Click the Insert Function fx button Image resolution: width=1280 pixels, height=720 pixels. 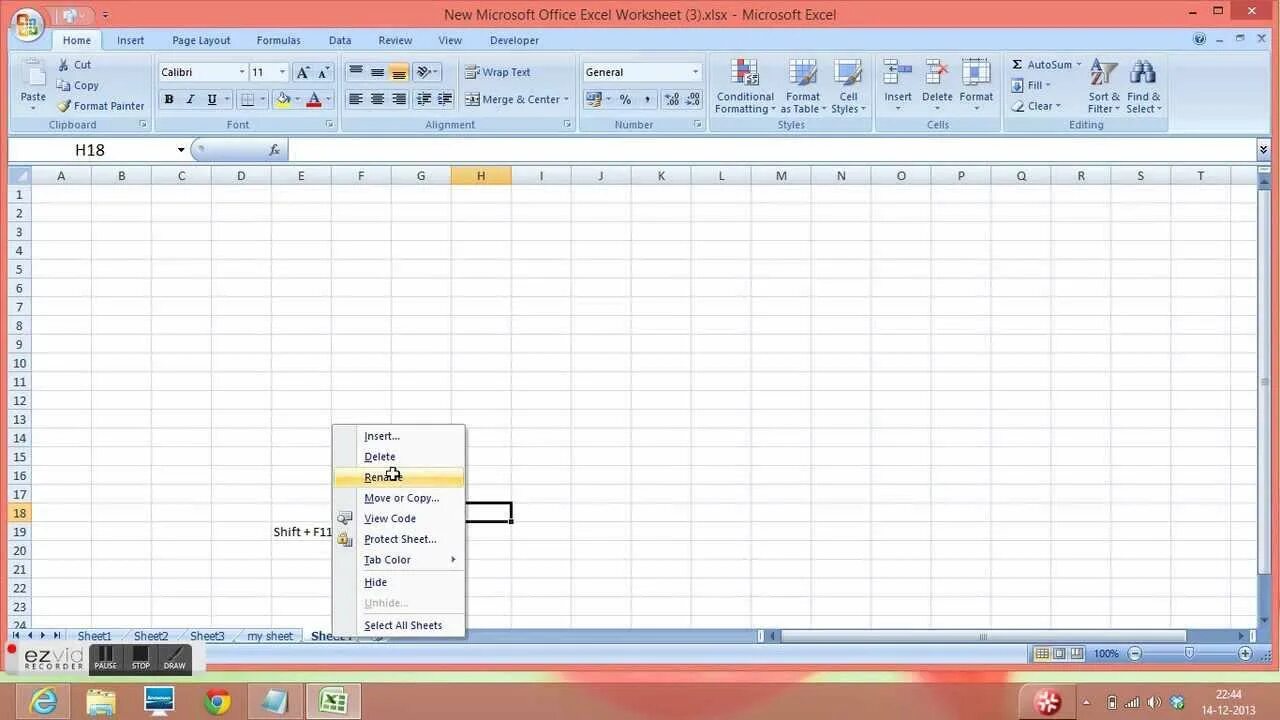274,150
